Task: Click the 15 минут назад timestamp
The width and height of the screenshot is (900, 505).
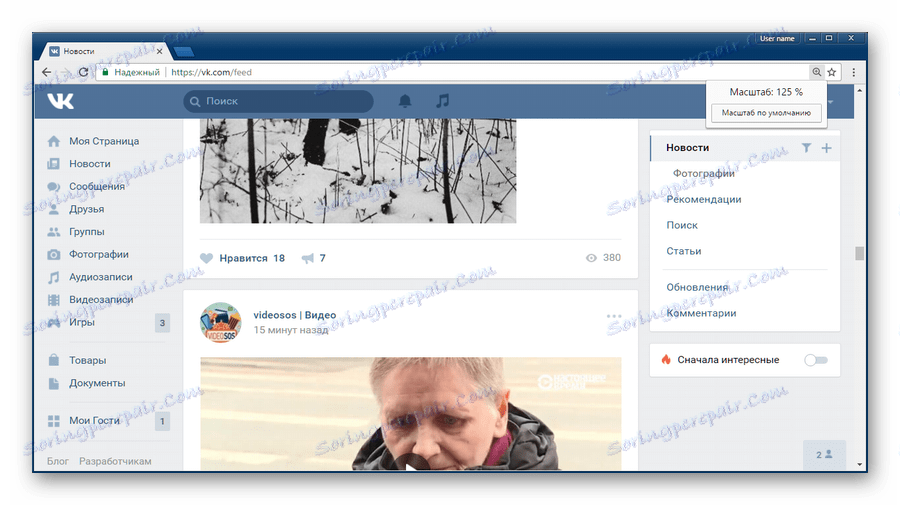Action: coord(290,330)
